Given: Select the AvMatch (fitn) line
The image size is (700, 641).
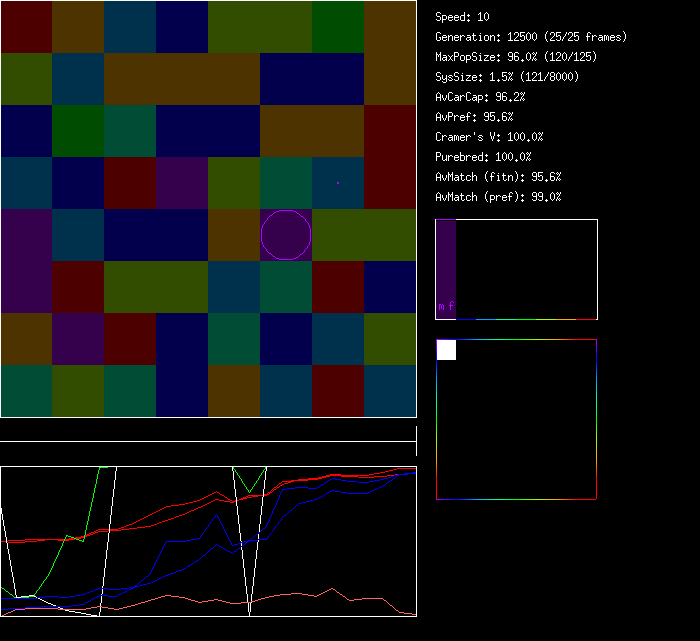Looking at the screenshot, I should click(498, 177).
